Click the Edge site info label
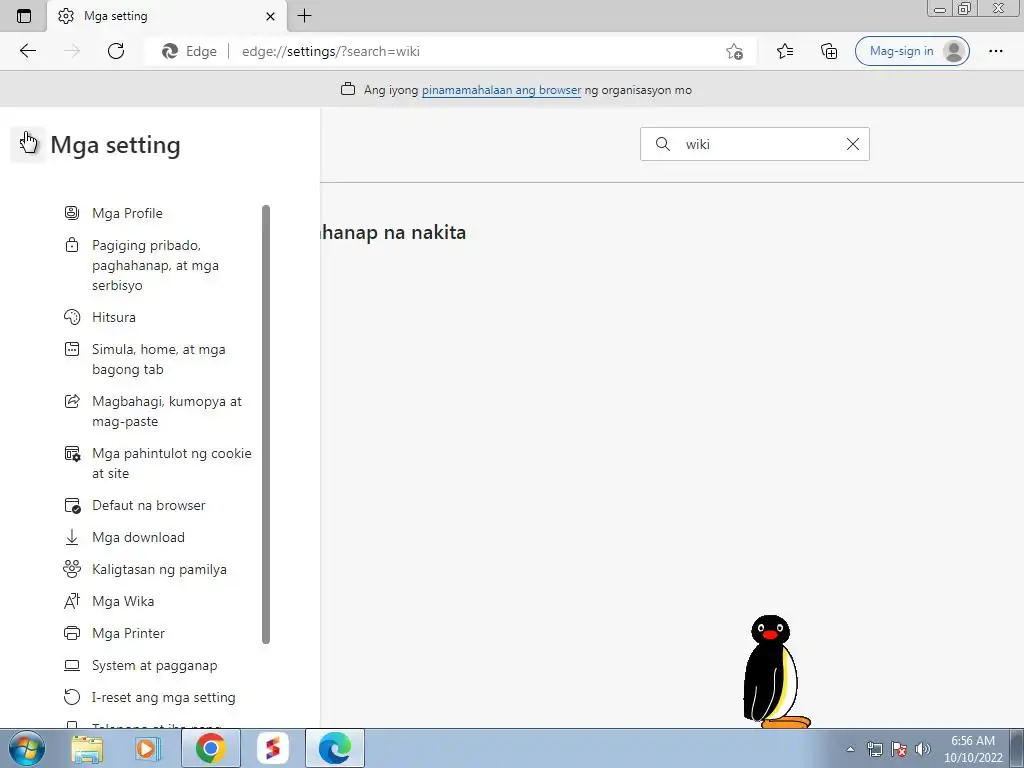 (189, 52)
